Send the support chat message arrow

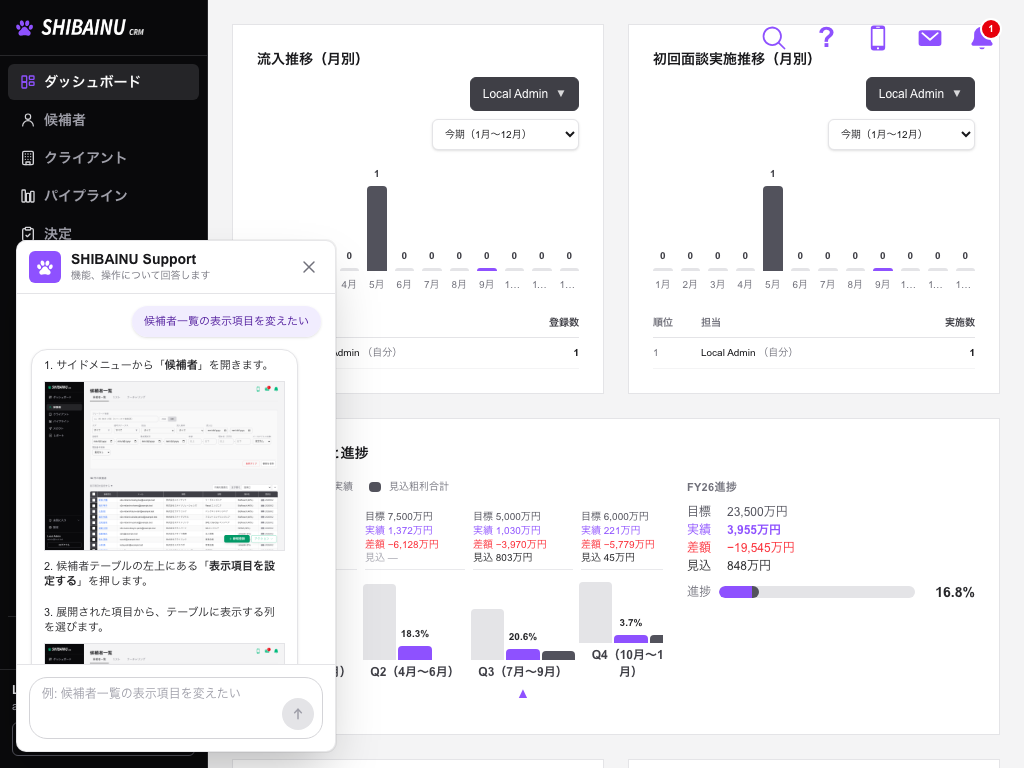tap(298, 714)
